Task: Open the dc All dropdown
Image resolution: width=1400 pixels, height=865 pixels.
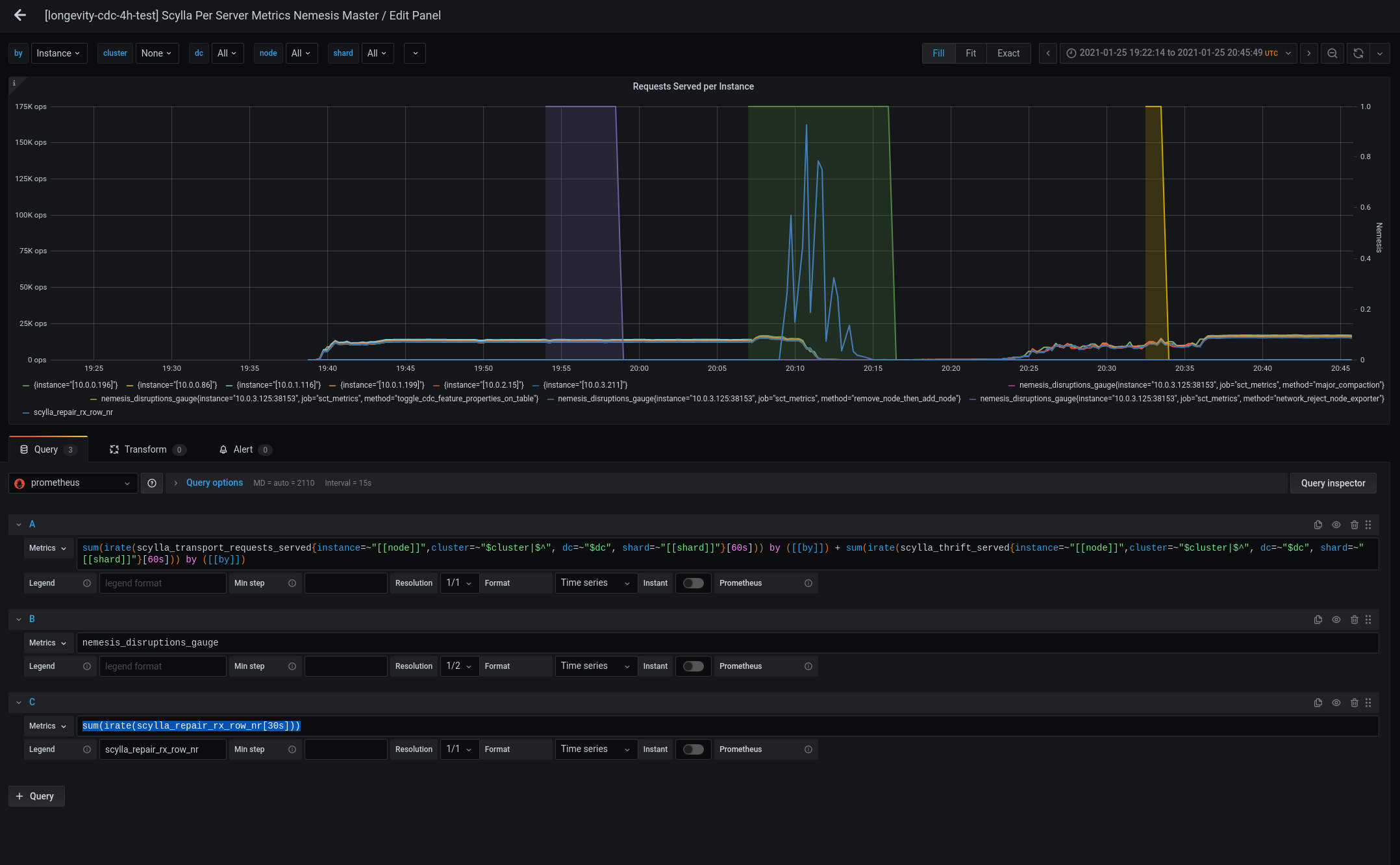Action: pos(227,53)
